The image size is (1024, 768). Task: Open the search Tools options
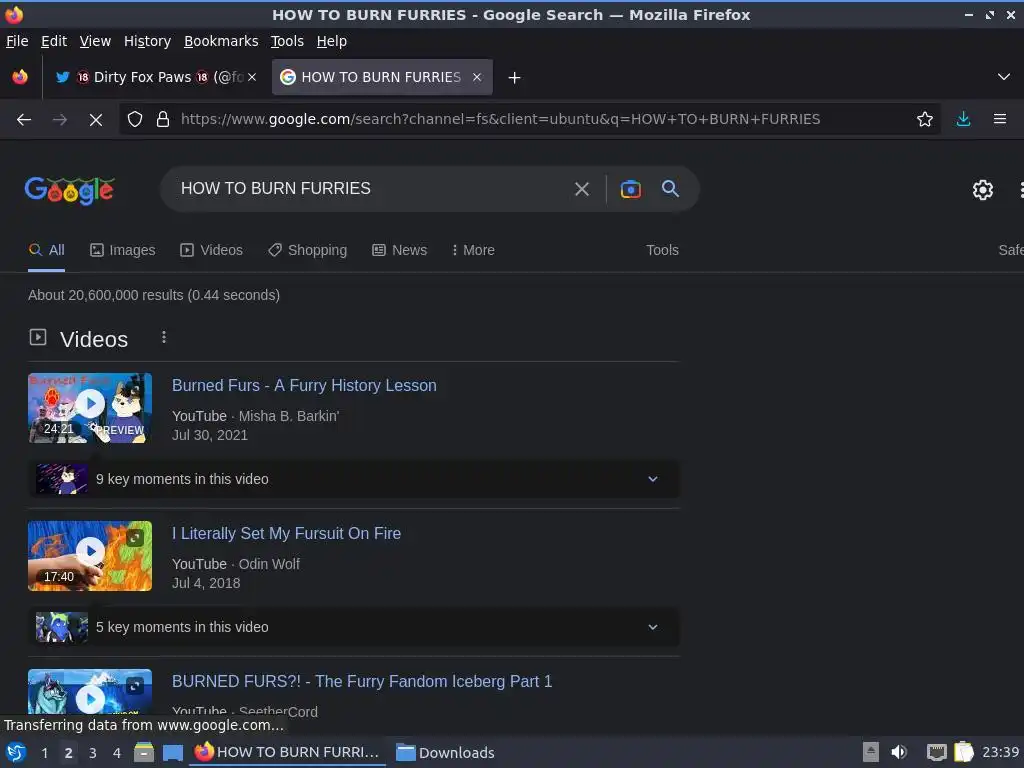pos(662,250)
